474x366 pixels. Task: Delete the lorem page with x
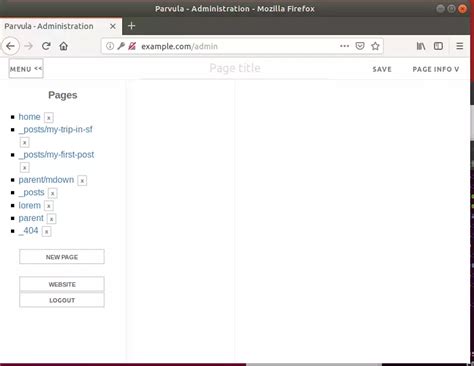49,206
